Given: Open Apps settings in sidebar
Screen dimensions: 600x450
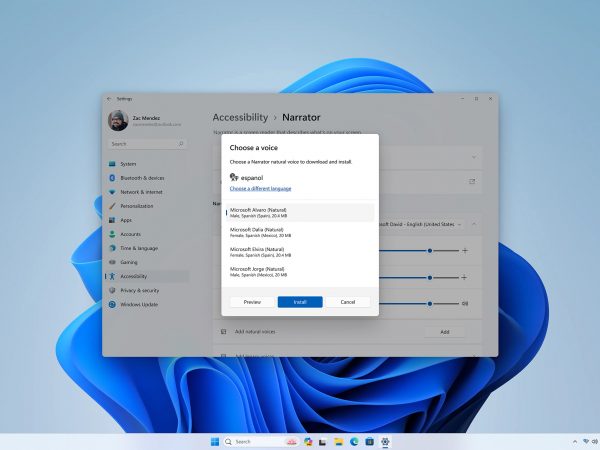Looking at the screenshot, I should point(147,220).
